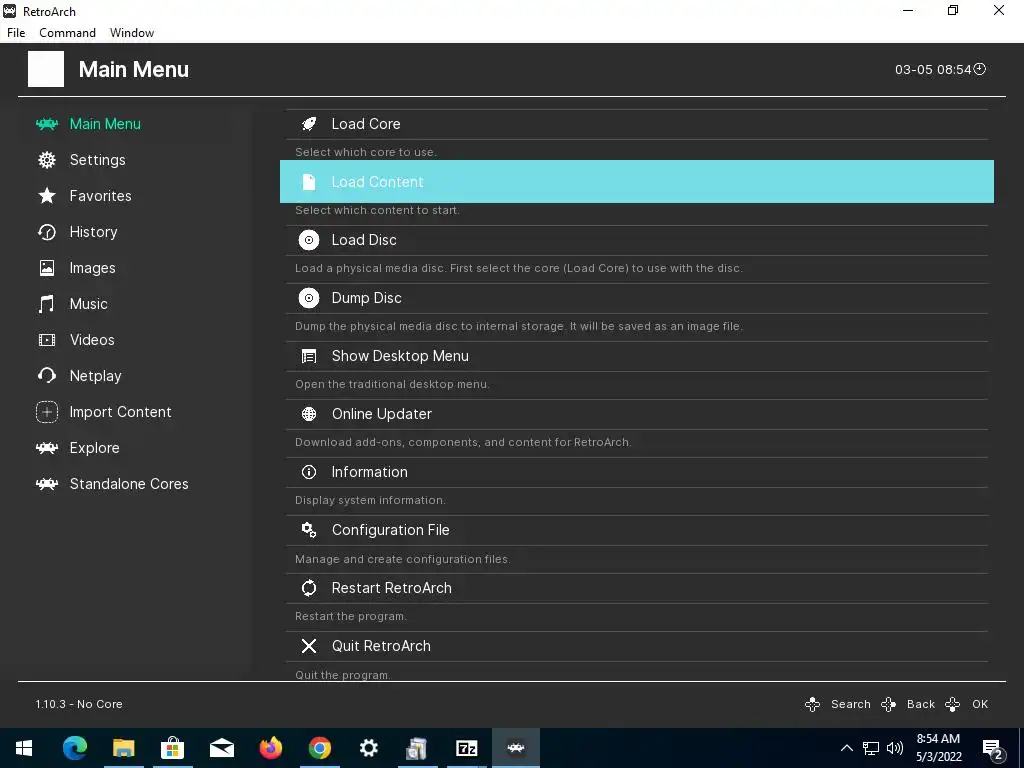Image resolution: width=1024 pixels, height=768 pixels.
Task: Click the Main Menu invader icon in sidebar
Action: point(47,124)
